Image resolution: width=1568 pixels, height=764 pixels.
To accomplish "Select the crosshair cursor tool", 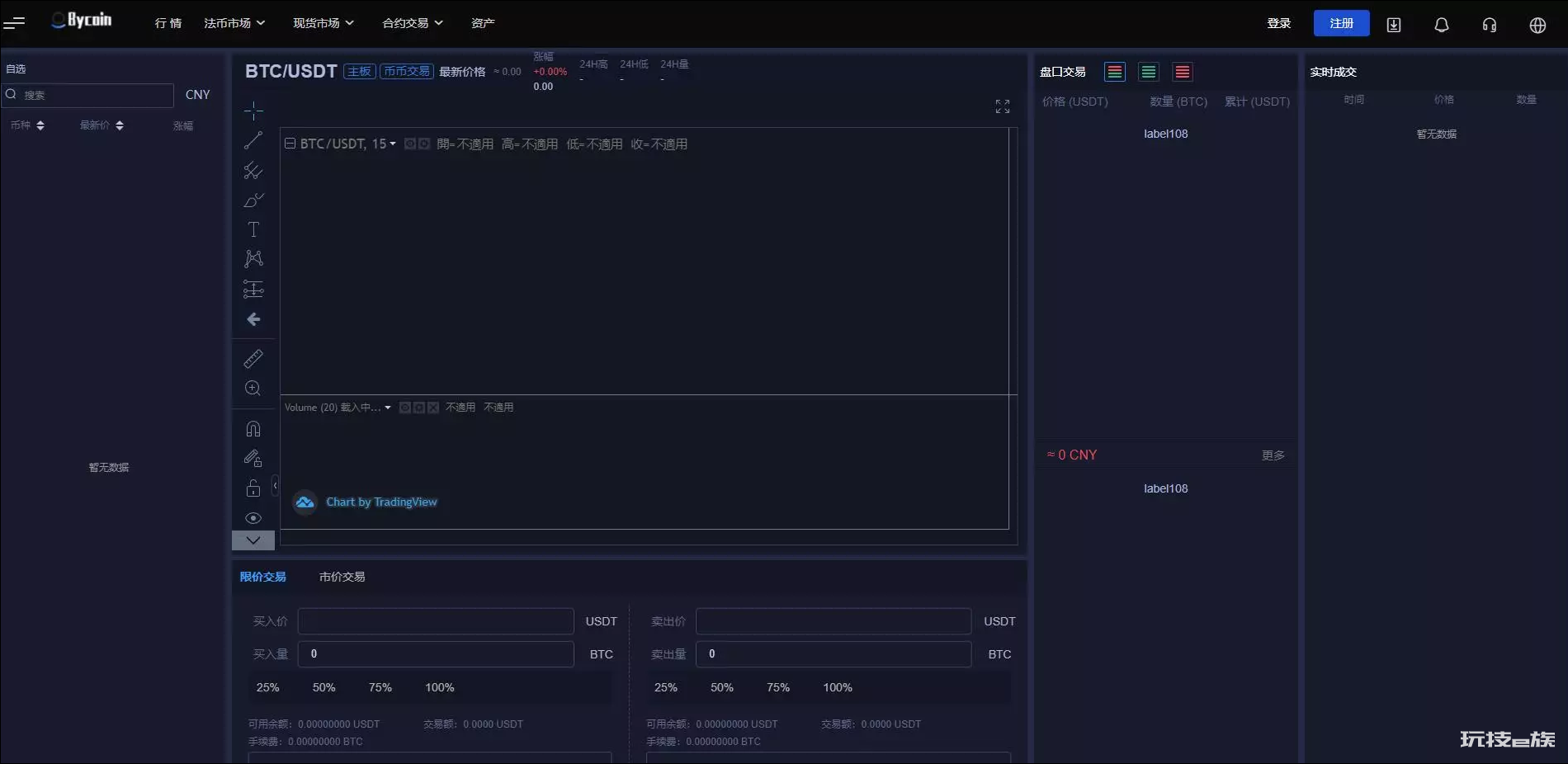I will 253,111.
